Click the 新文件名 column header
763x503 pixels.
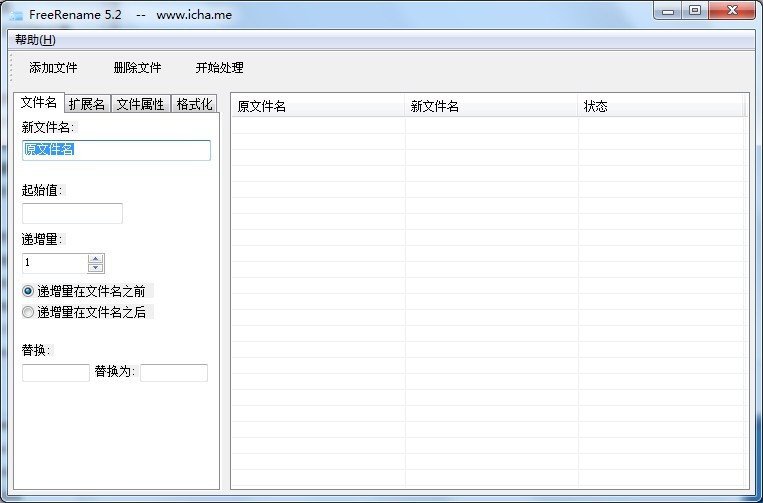491,106
